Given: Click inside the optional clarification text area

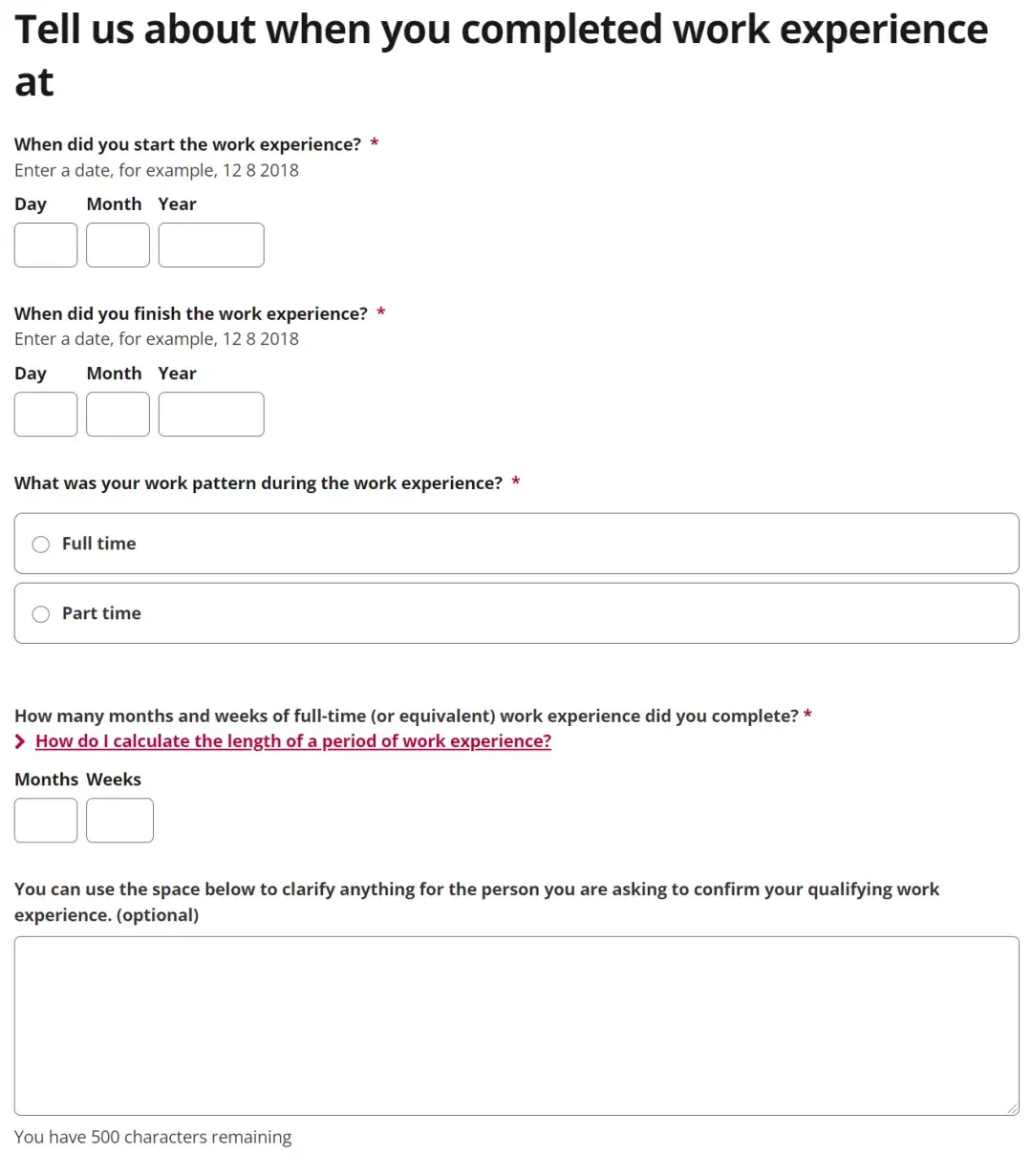Looking at the screenshot, I should pyautogui.click(x=516, y=1025).
